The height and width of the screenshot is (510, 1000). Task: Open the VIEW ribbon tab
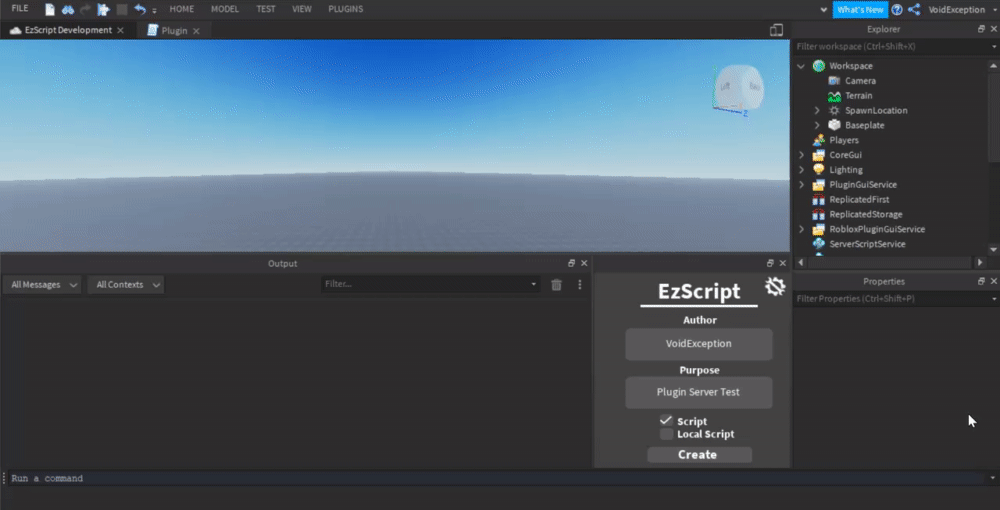click(x=302, y=9)
